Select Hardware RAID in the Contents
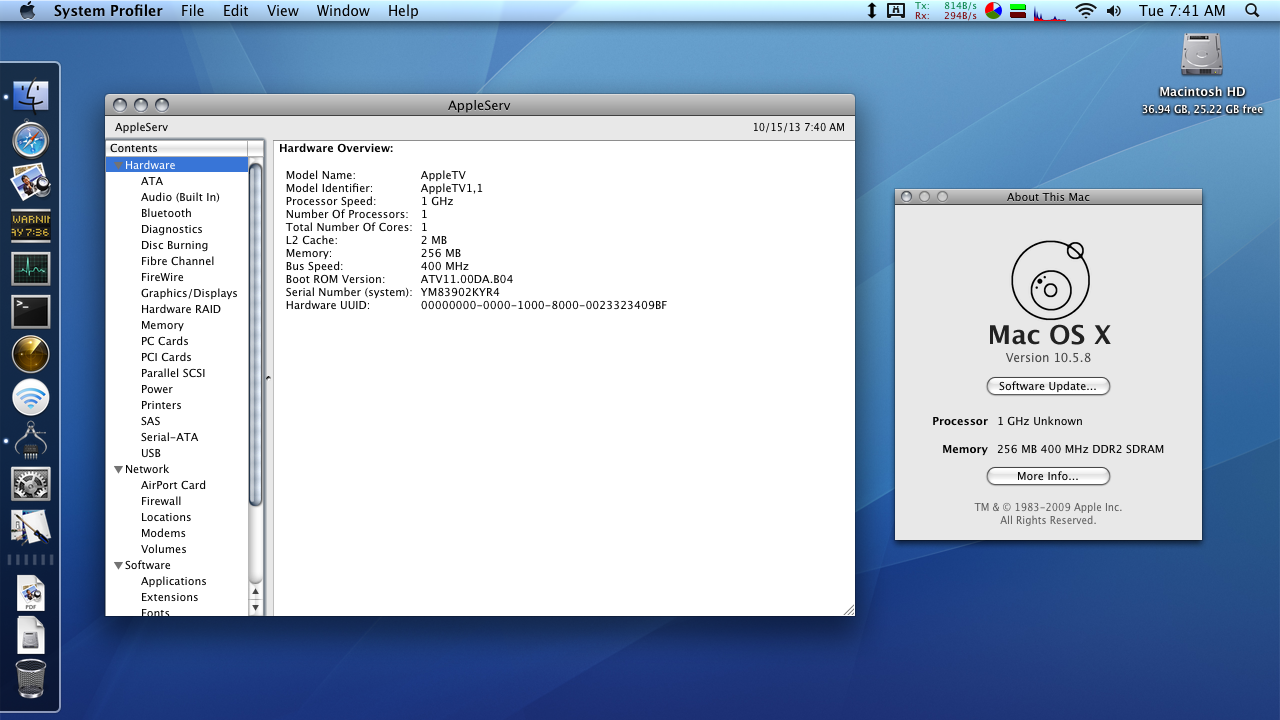Image resolution: width=1280 pixels, height=720 pixels. coord(181,309)
